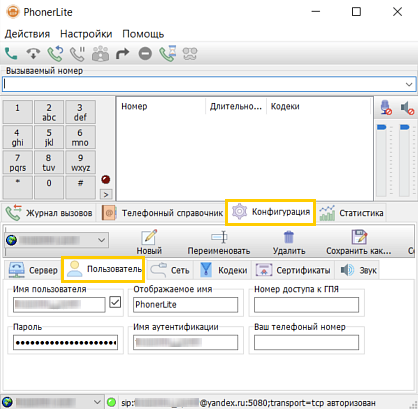Click the hang up call icon
Image resolution: width=418 pixels, height=409 pixels.
pos(33,53)
